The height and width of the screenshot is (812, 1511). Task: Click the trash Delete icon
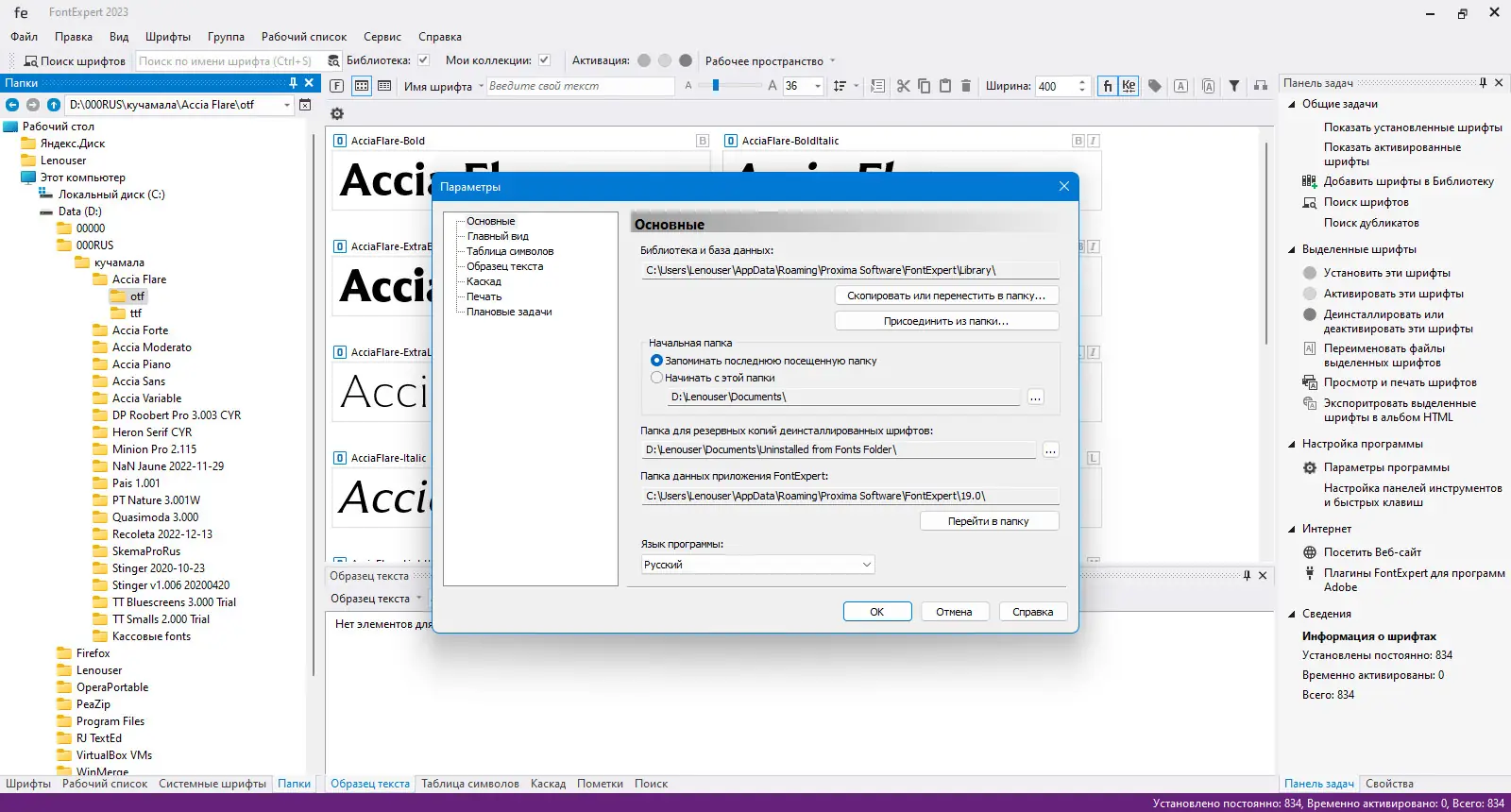tap(966, 86)
